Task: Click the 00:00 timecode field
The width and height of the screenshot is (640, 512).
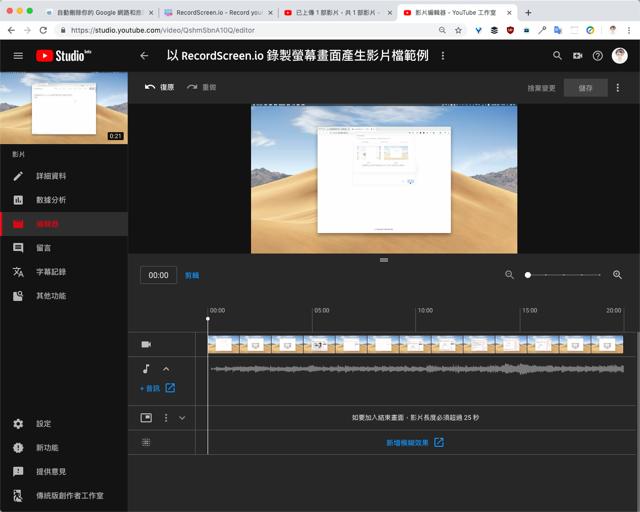Action: (x=158, y=275)
